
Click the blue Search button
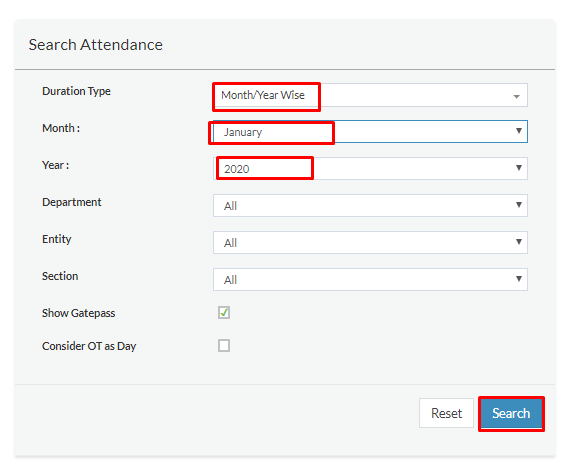click(x=511, y=413)
